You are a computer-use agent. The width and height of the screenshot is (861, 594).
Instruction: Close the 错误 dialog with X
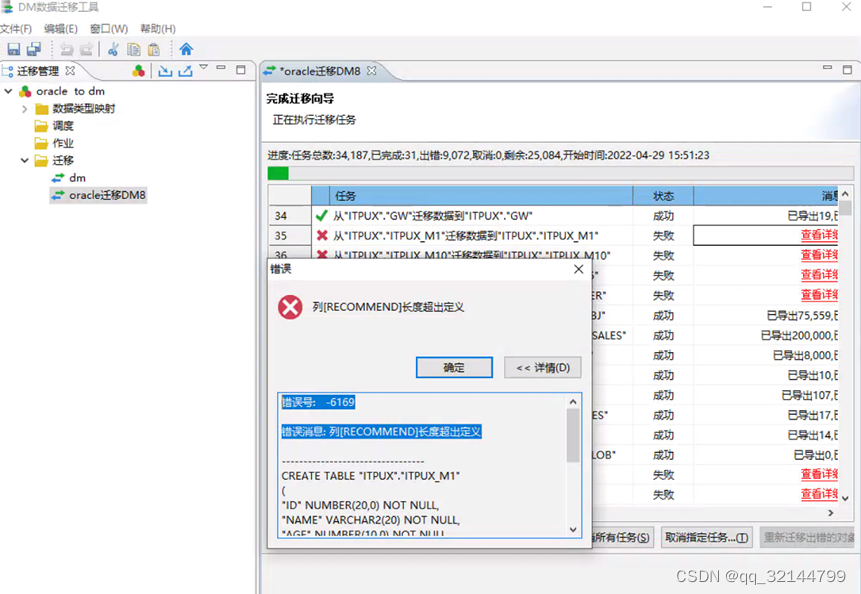(x=579, y=269)
